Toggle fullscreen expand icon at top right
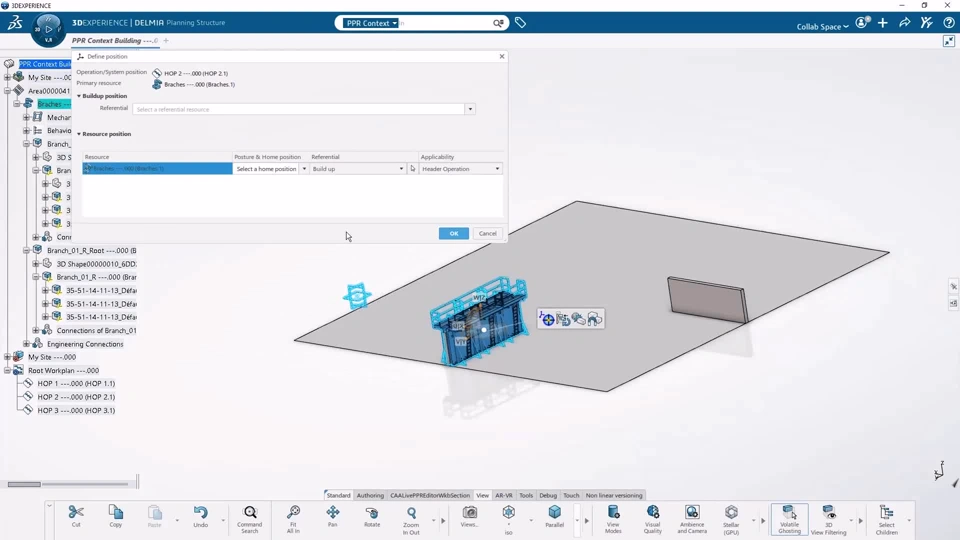This screenshot has height=540, width=960. click(949, 41)
